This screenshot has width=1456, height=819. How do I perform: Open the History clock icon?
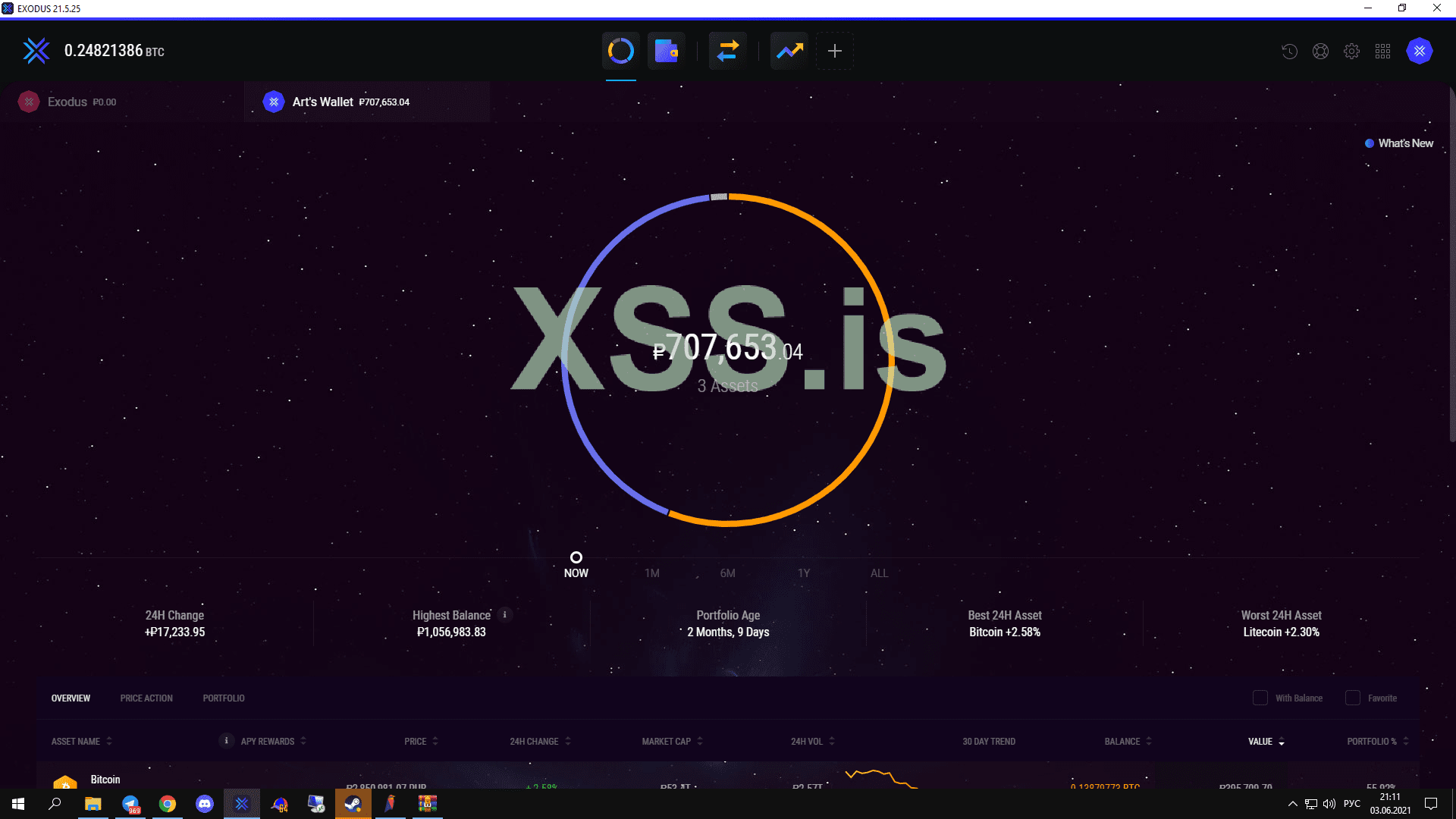(1289, 52)
